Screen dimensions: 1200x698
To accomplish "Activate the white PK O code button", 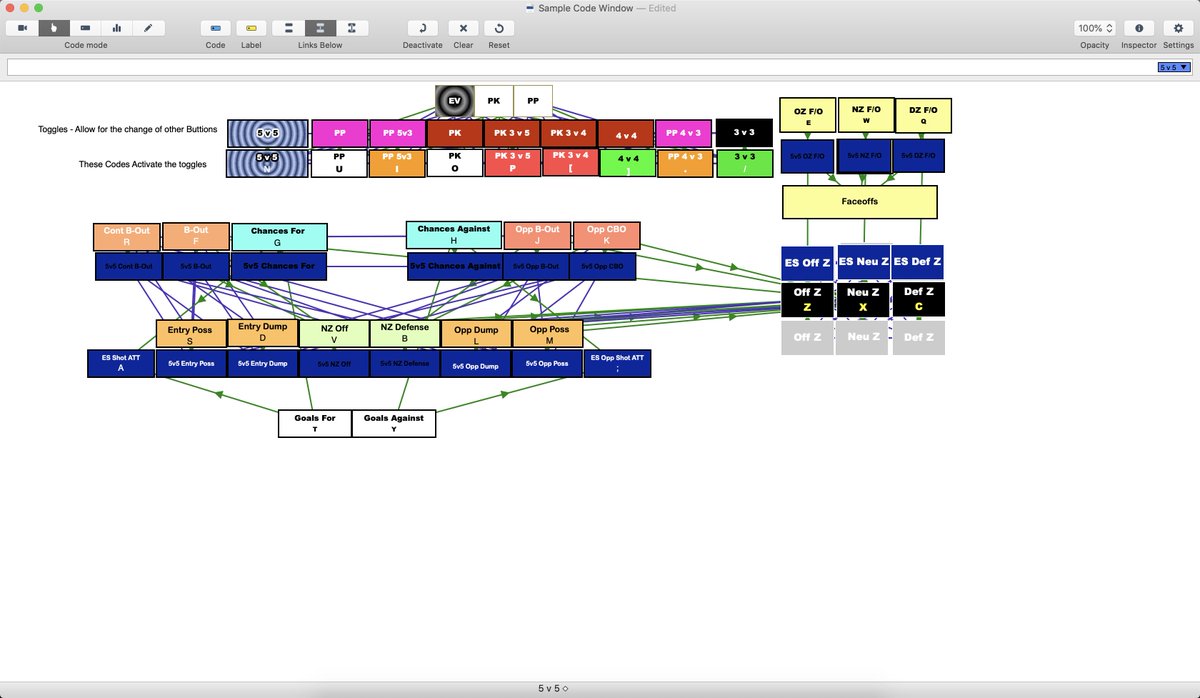I will (455, 163).
